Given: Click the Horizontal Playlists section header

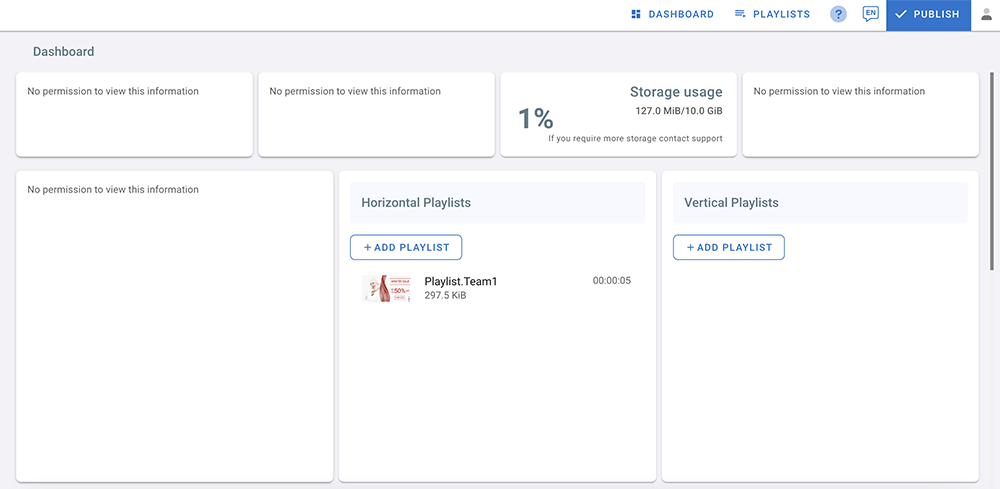Looking at the screenshot, I should [x=416, y=202].
